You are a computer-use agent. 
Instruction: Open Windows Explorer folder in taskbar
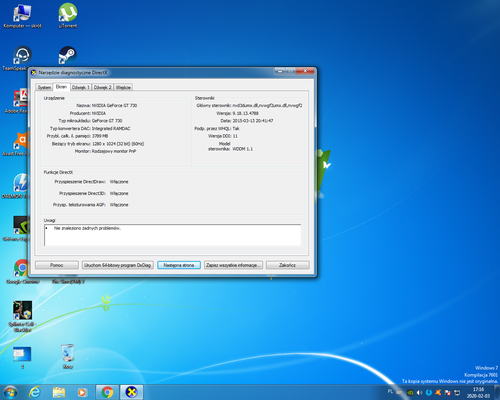[59, 392]
